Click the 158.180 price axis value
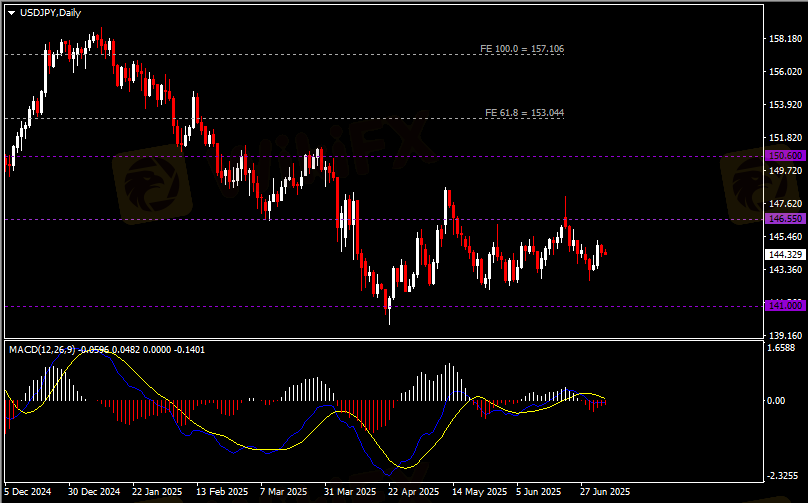808x503 pixels. point(785,39)
